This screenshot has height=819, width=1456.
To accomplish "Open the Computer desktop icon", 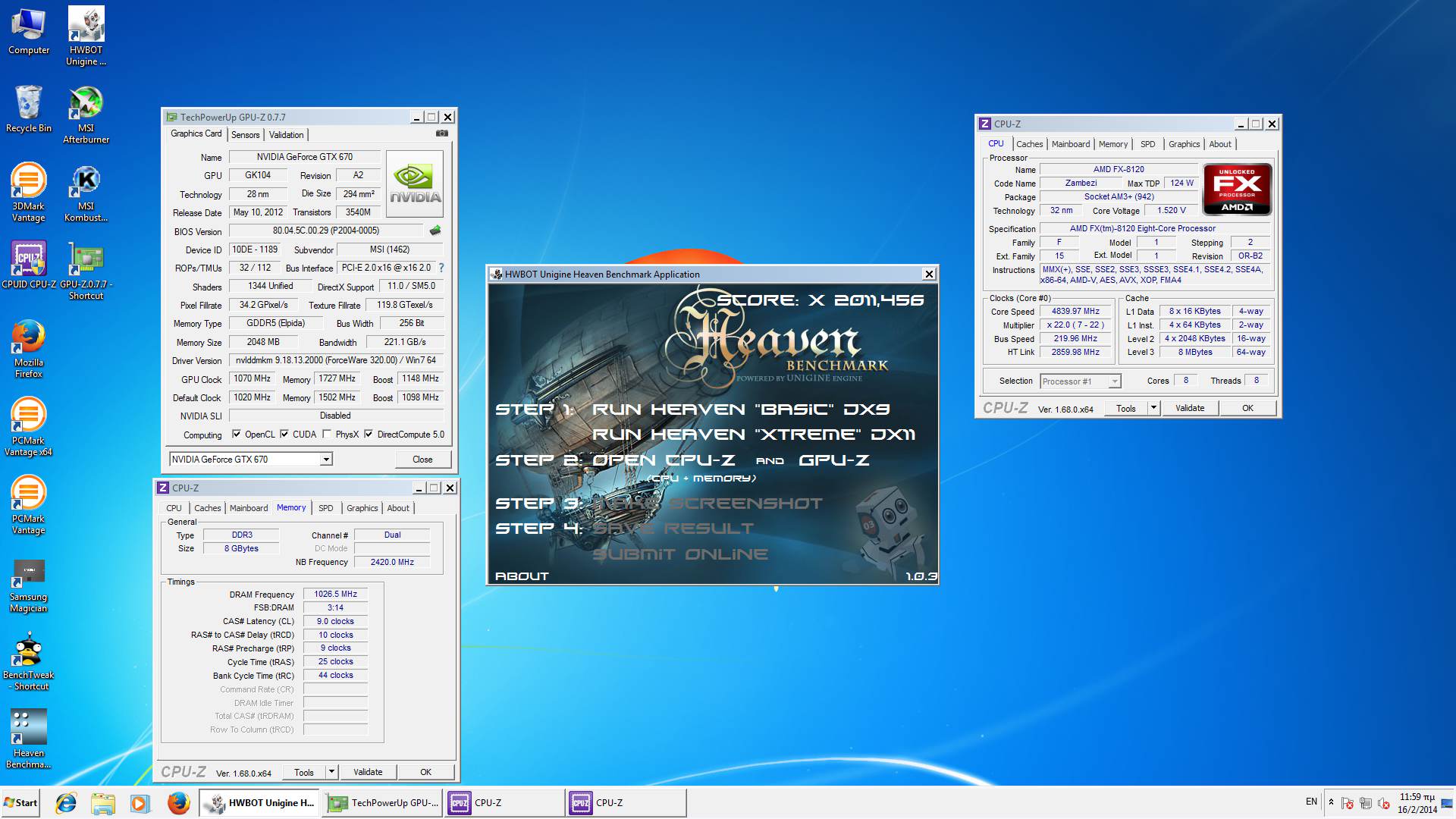I will point(29,32).
